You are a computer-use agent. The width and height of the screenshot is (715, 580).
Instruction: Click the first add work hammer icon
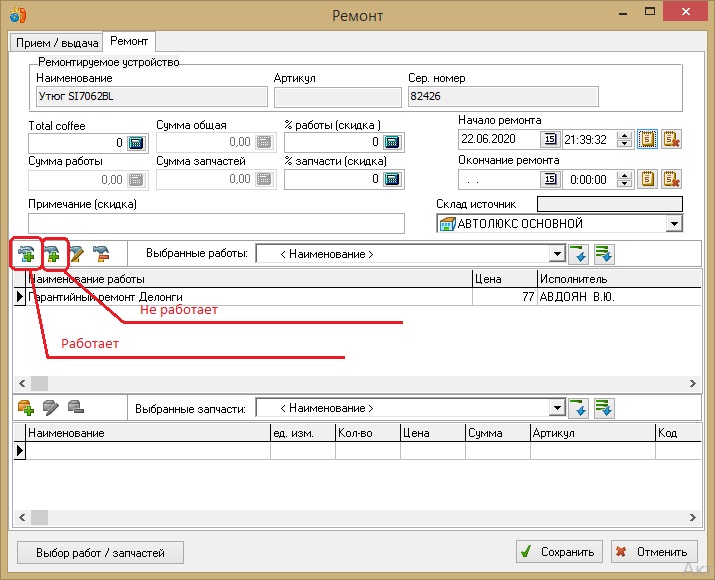click(25, 254)
